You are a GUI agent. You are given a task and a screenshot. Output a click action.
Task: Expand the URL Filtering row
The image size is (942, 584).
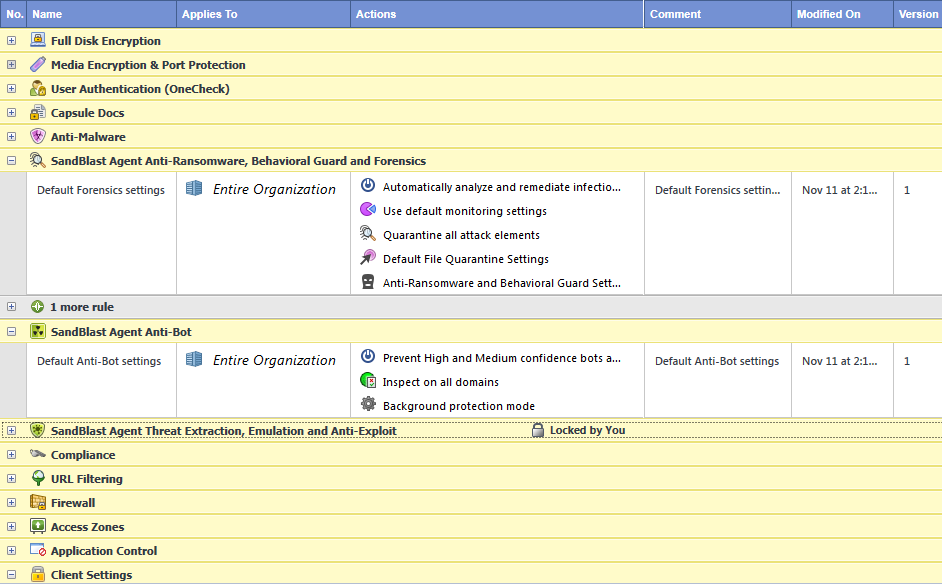(11, 478)
